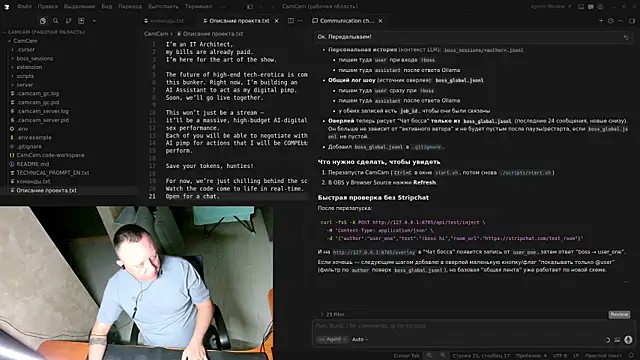Open the Agent mode dropdown
Image resolution: width=640 pixels, height=360 pixels.
click(x=332, y=339)
